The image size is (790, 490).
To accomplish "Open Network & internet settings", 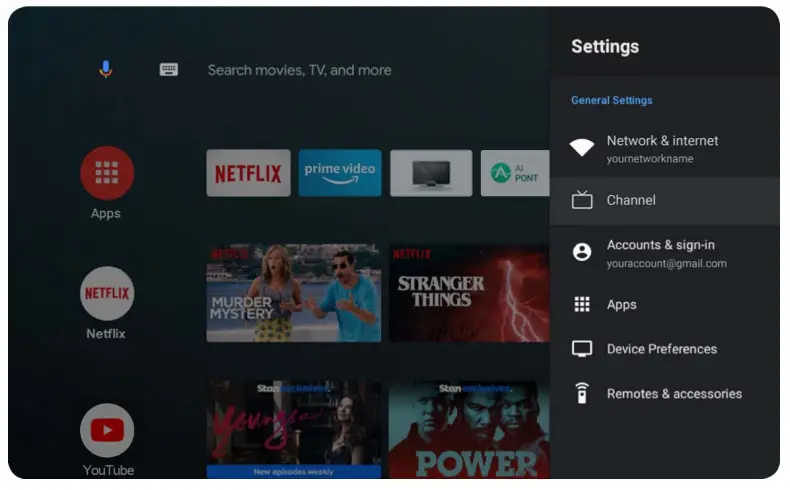I will (x=665, y=149).
